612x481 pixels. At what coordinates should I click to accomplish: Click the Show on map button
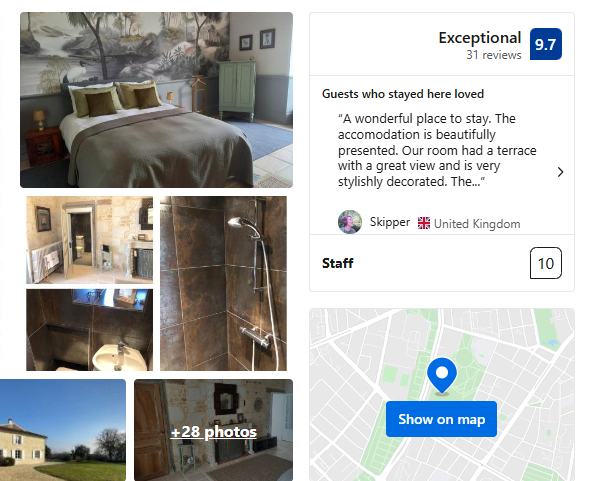(x=441, y=419)
